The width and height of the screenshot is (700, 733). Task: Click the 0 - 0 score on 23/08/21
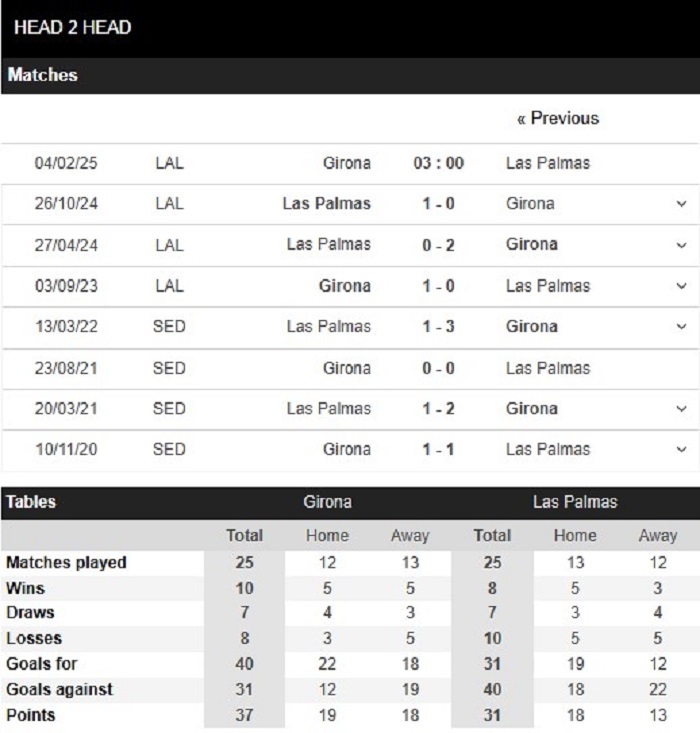(438, 368)
